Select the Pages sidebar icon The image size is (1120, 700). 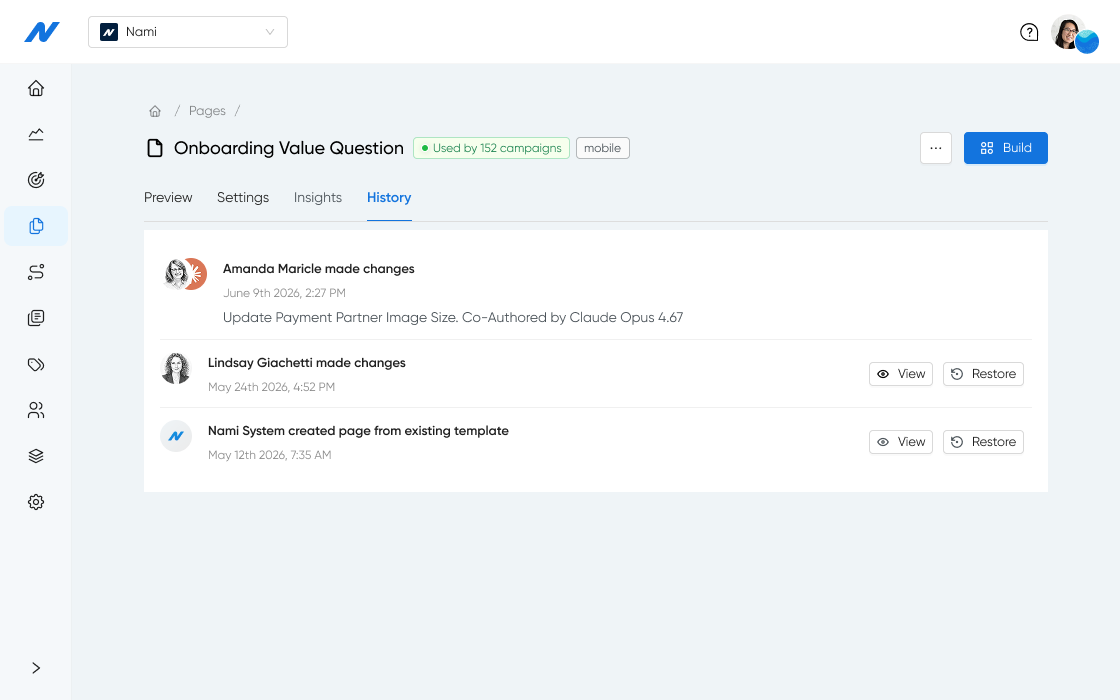[36, 226]
